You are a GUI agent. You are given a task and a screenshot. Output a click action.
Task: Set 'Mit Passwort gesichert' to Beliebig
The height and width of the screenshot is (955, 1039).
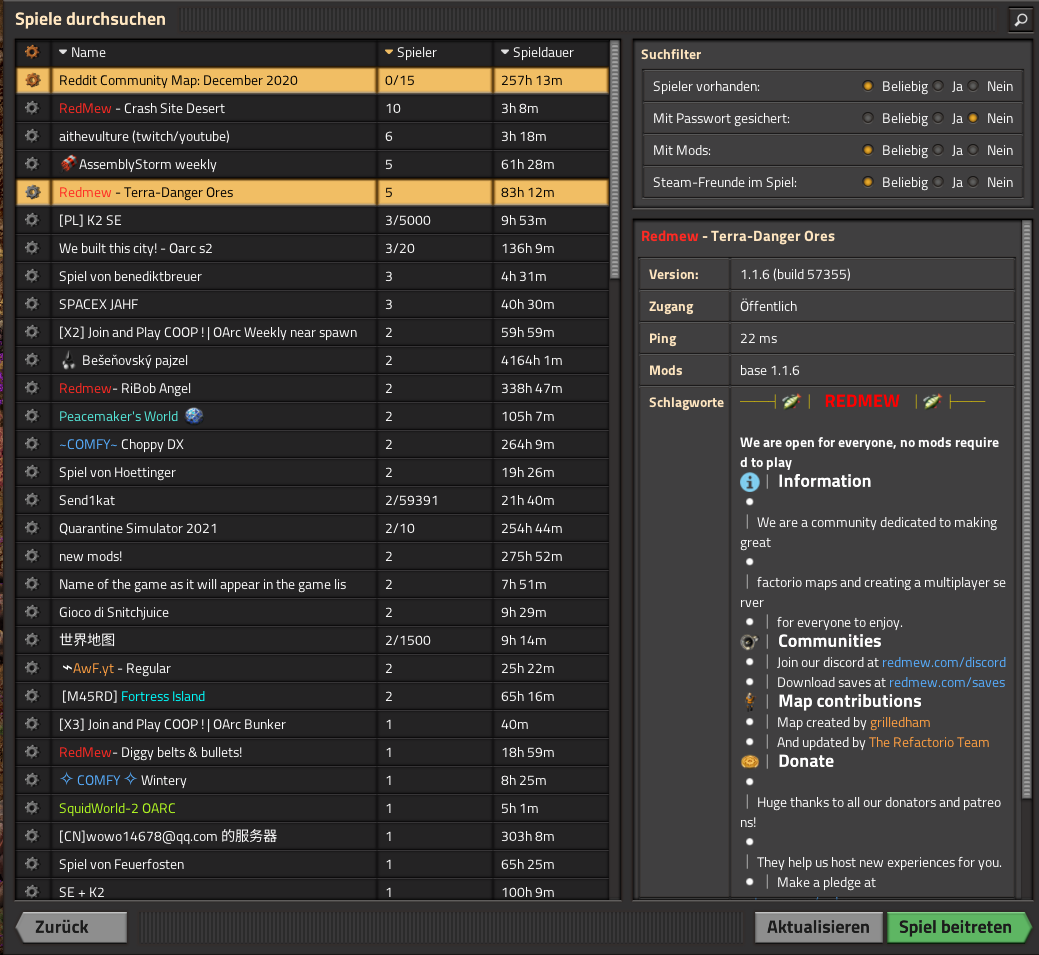coord(868,118)
